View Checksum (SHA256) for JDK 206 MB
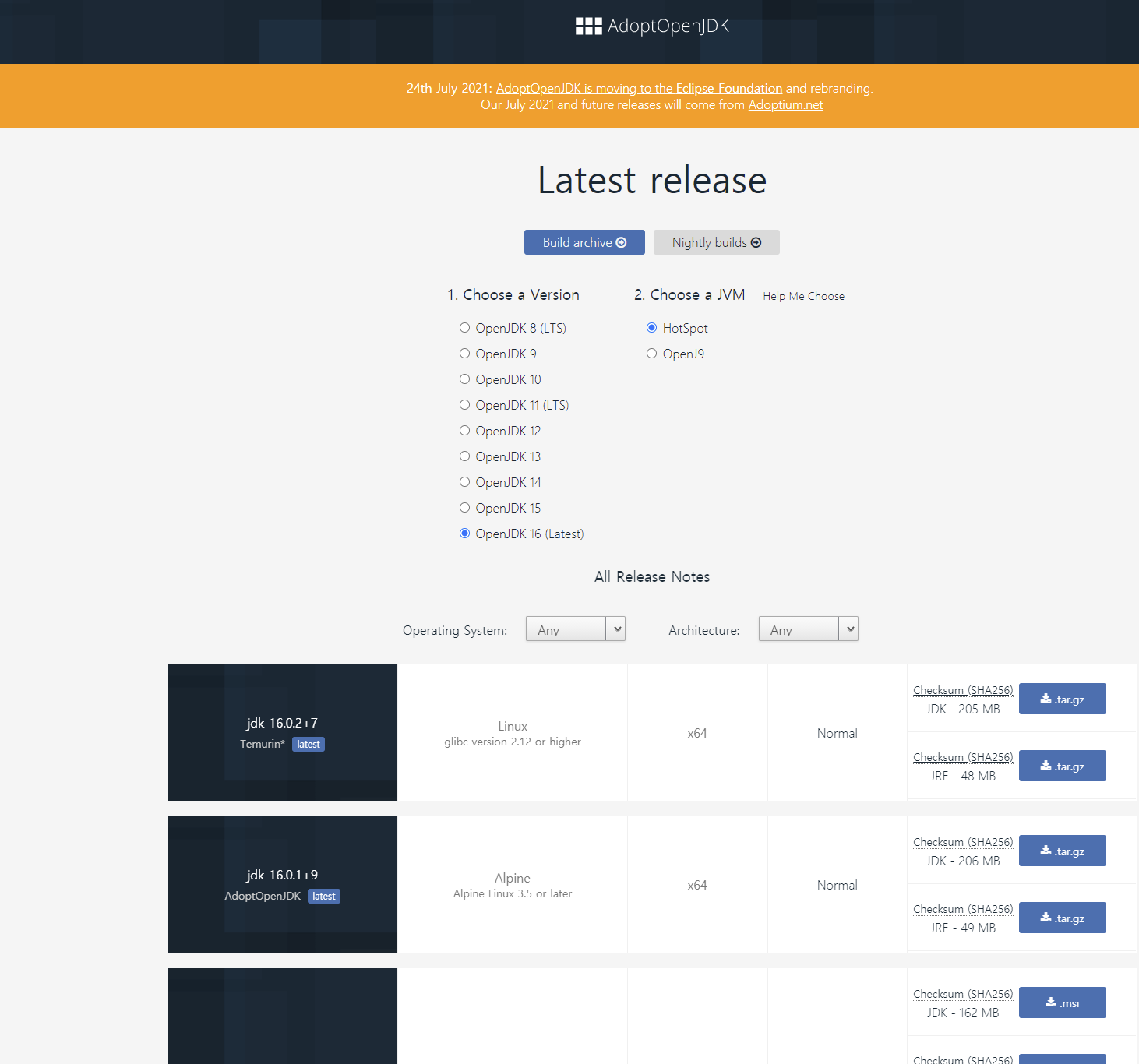This screenshot has height=1064, width=1139. pyautogui.click(x=963, y=842)
